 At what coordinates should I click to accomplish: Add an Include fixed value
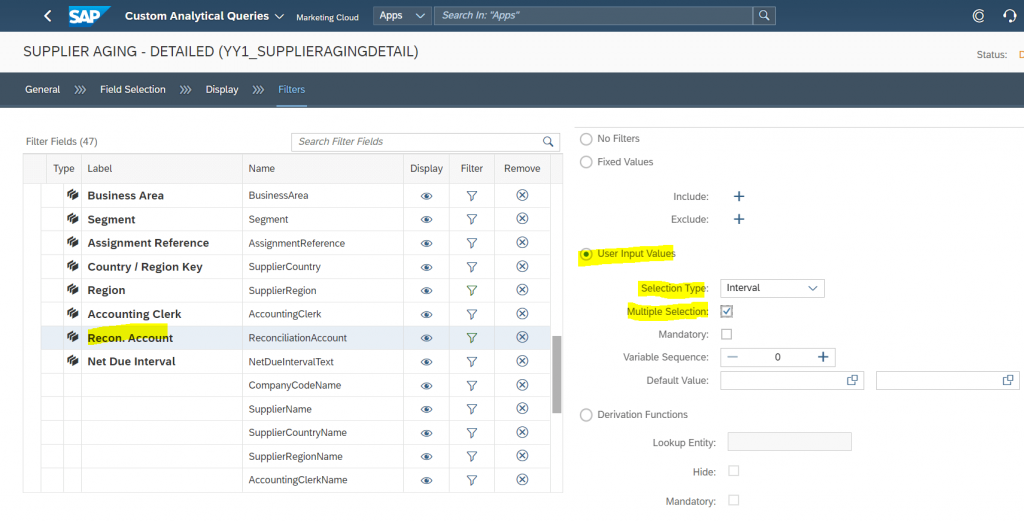pos(739,197)
